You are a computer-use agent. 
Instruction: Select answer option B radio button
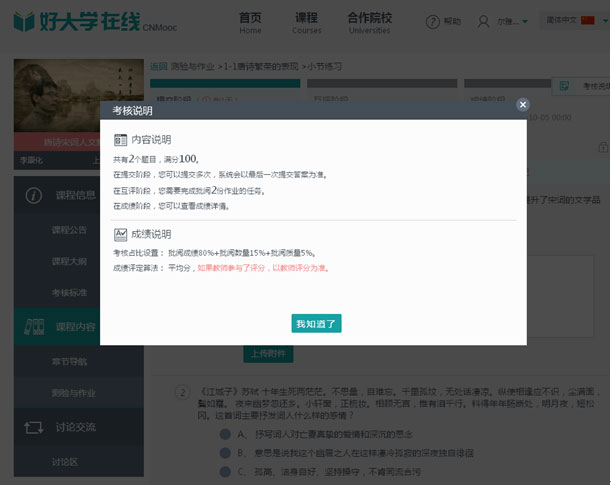tap(226, 452)
